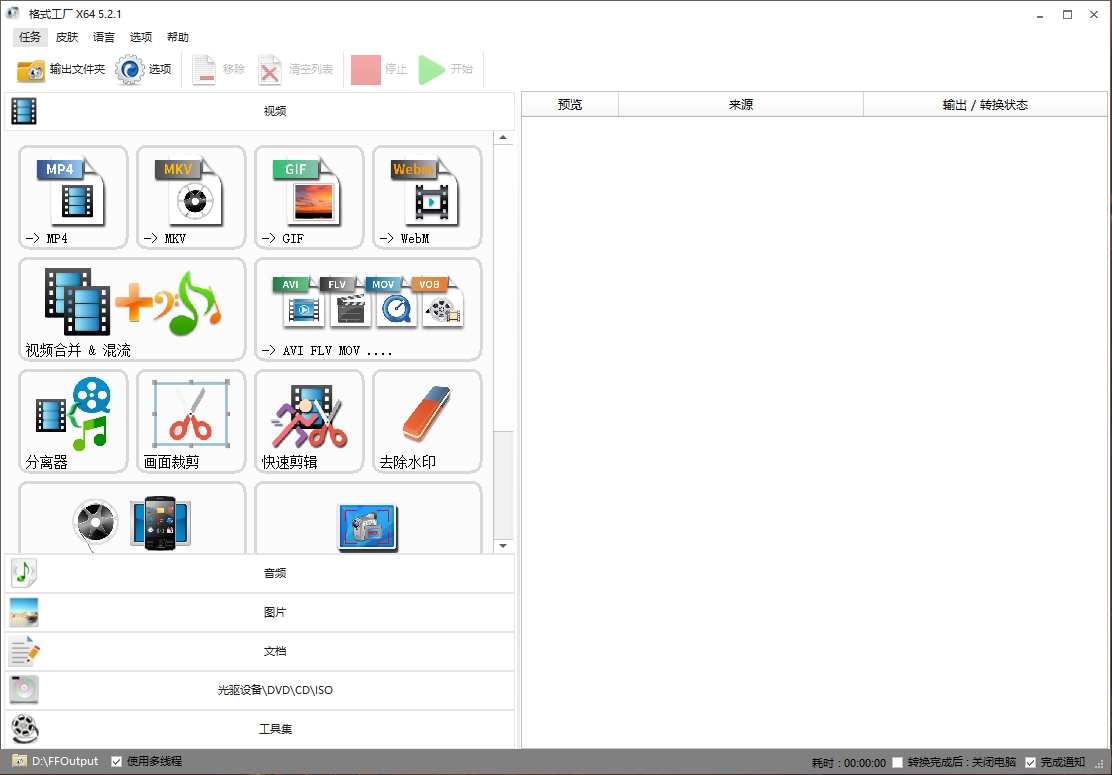Open the 任务 menu
The image size is (1112, 775).
click(29, 37)
